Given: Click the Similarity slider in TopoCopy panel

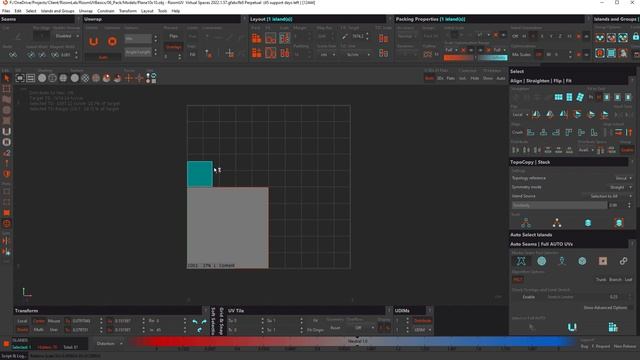Looking at the screenshot, I should 558,205.
